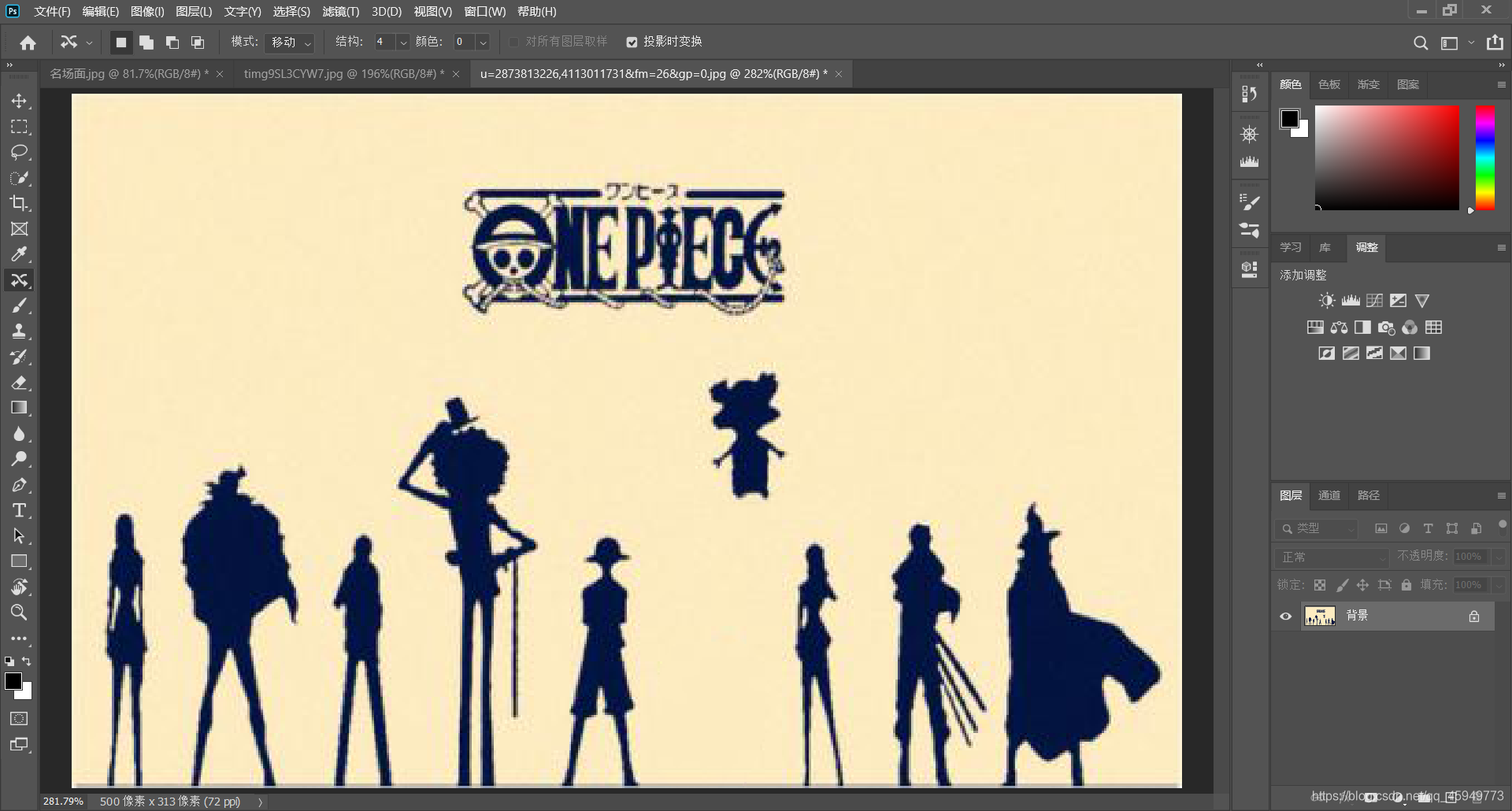1512x811 pixels.
Task: Select the Crop tool
Action: [20, 203]
